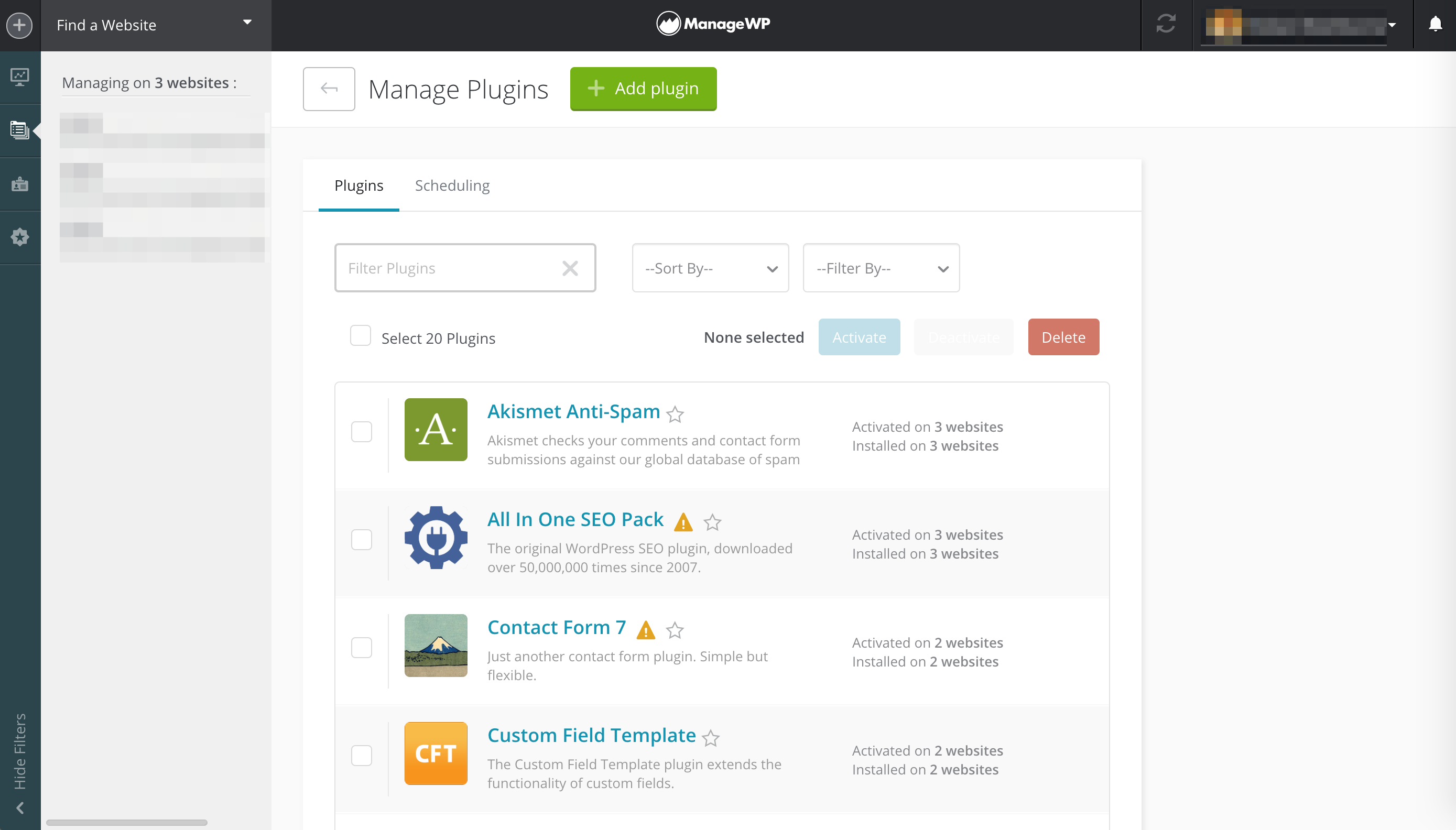Click Contact Form 7 warning icon

[645, 630]
